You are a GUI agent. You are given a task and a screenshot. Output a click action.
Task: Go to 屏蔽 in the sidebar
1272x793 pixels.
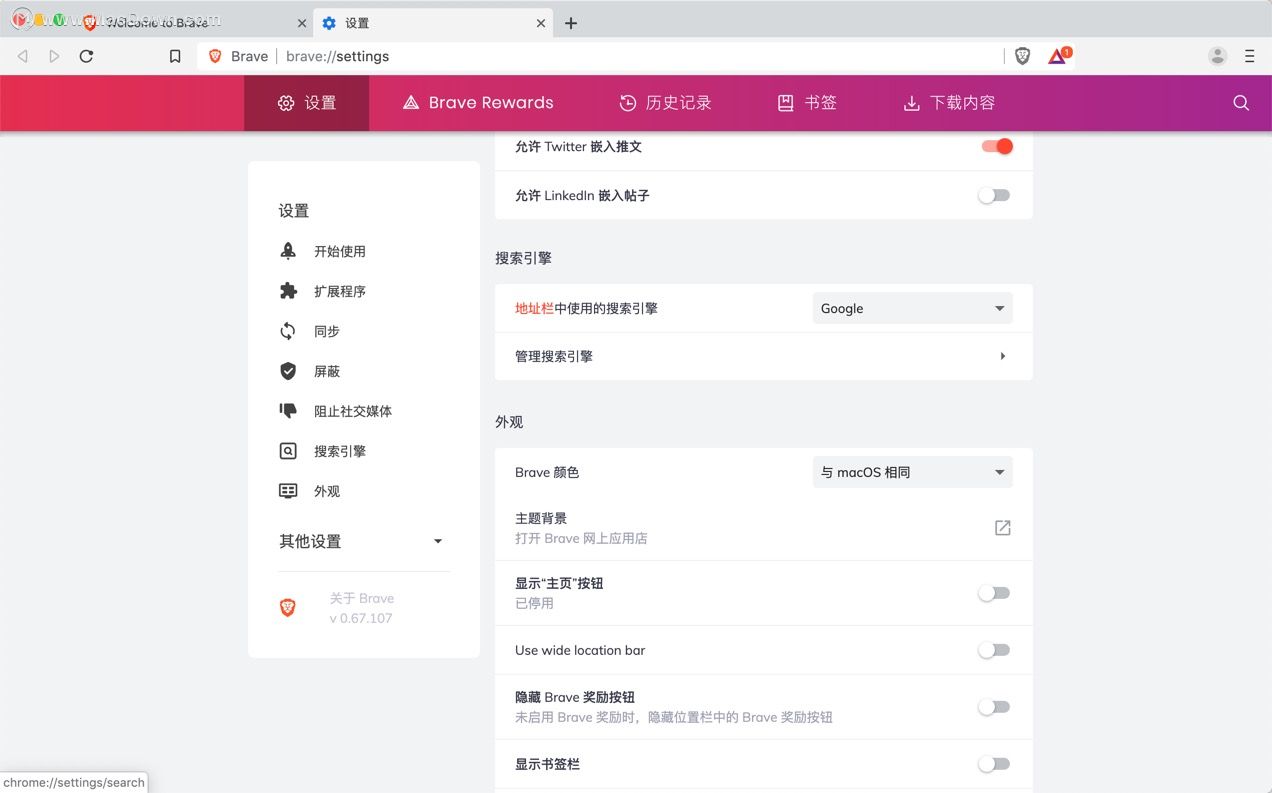click(327, 371)
